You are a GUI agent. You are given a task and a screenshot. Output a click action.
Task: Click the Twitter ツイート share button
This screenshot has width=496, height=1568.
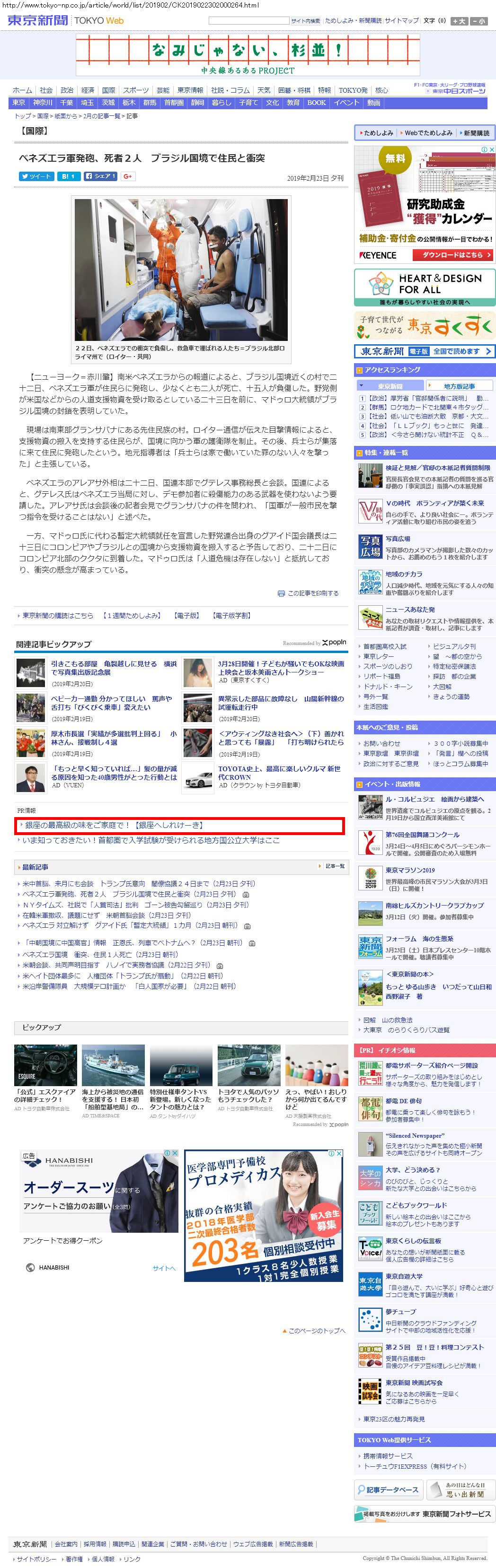pyautogui.click(x=36, y=176)
